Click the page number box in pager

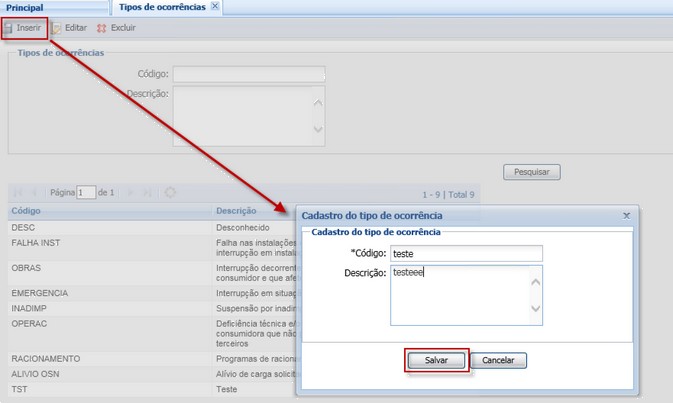coord(86,192)
